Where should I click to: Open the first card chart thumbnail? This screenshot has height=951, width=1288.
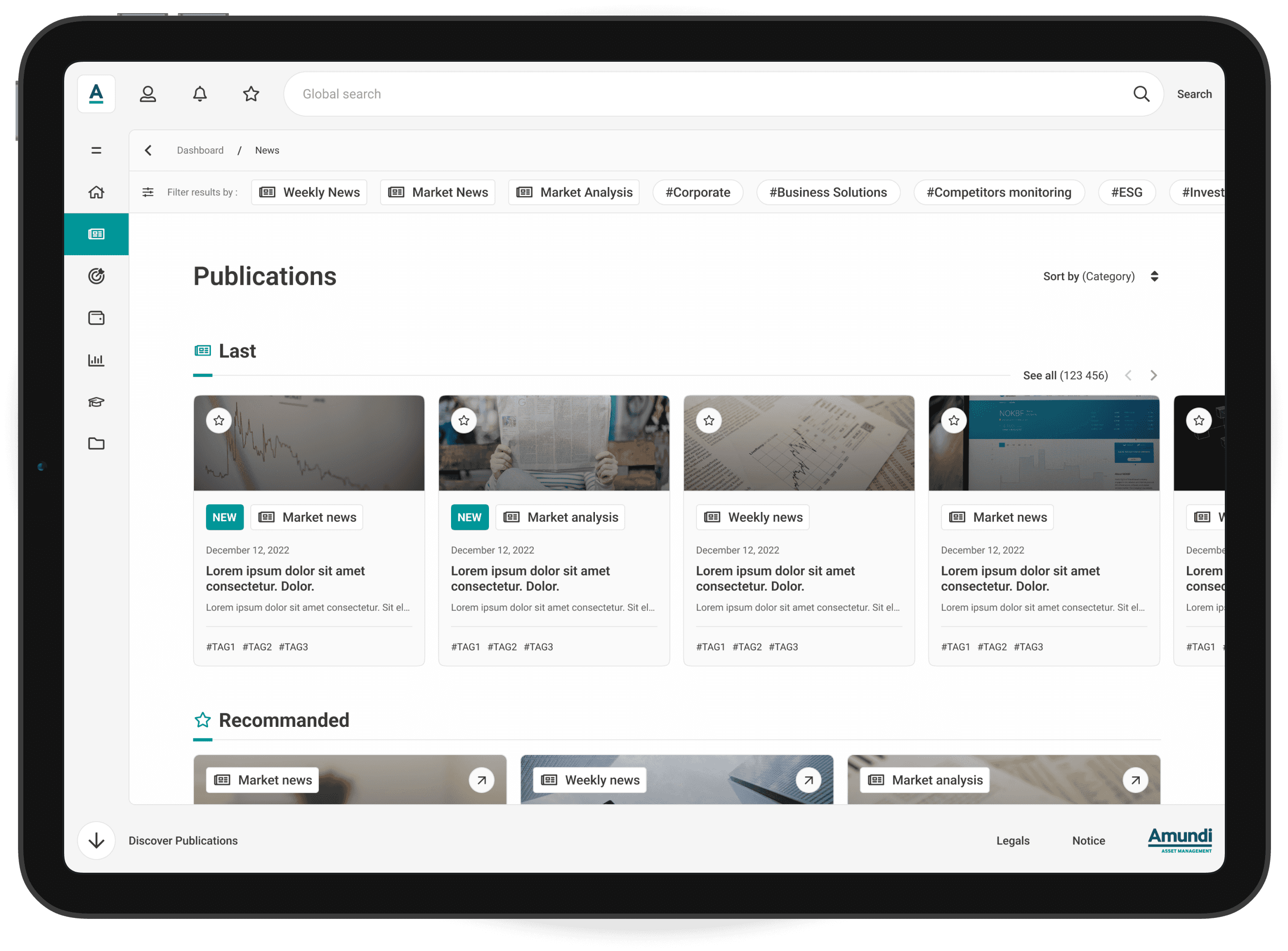(309, 443)
